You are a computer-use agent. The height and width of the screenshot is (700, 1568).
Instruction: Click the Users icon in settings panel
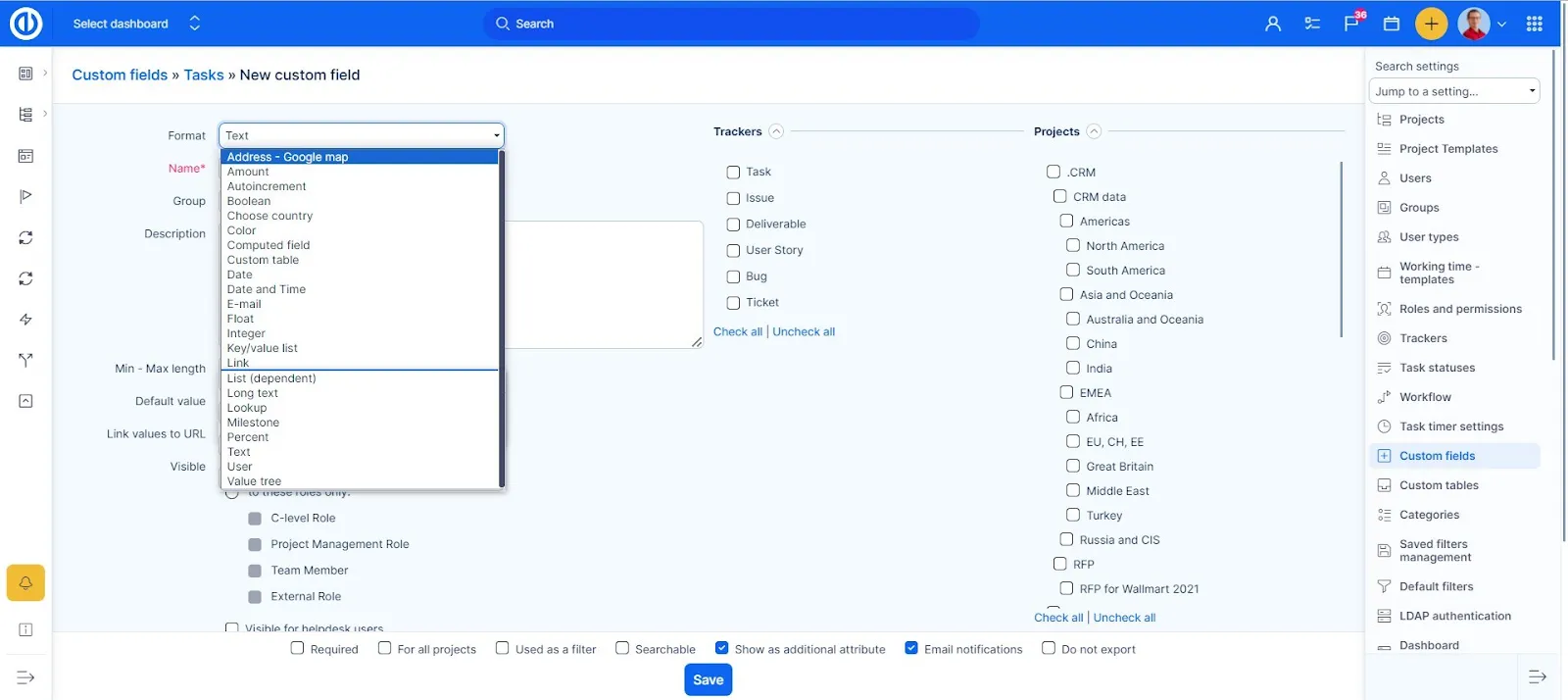point(1384,178)
